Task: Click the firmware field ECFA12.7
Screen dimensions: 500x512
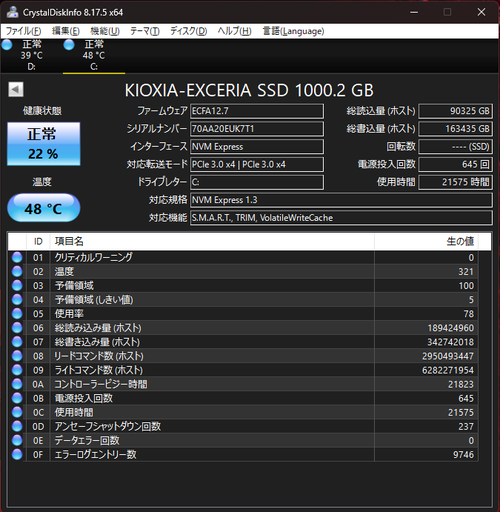Action: pyautogui.click(x=257, y=111)
